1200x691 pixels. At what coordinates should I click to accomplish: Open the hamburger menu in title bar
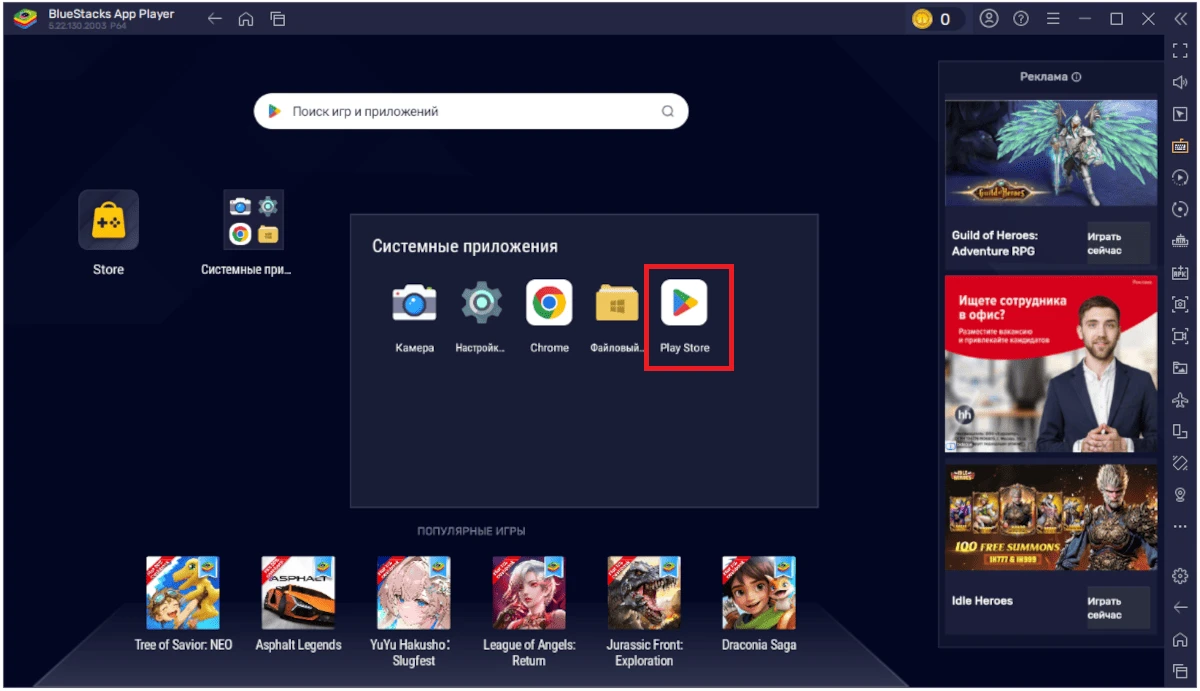pyautogui.click(x=1052, y=18)
